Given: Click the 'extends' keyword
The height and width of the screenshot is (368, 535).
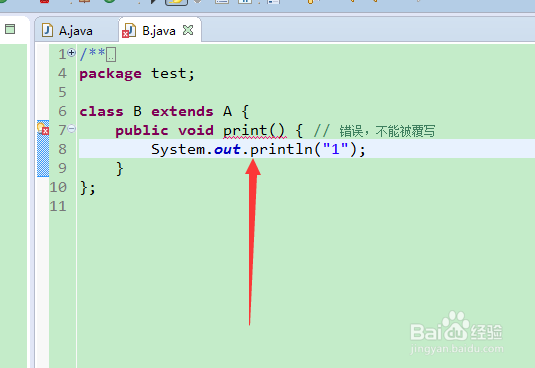Looking at the screenshot, I should pos(182,111).
